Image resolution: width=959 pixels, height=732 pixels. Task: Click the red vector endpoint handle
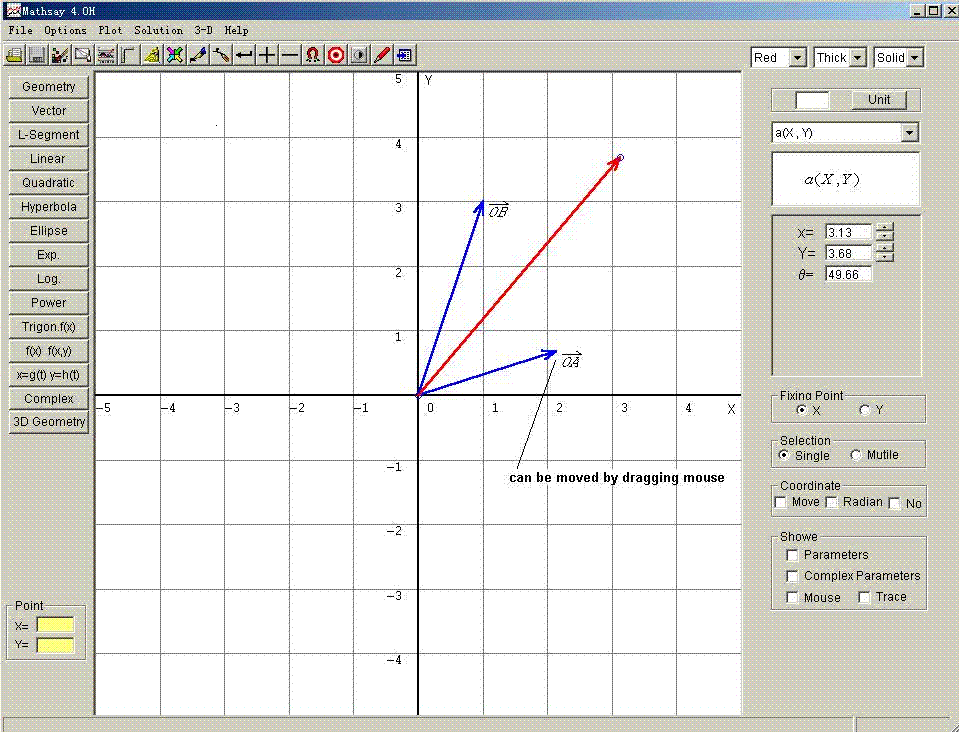point(621,158)
